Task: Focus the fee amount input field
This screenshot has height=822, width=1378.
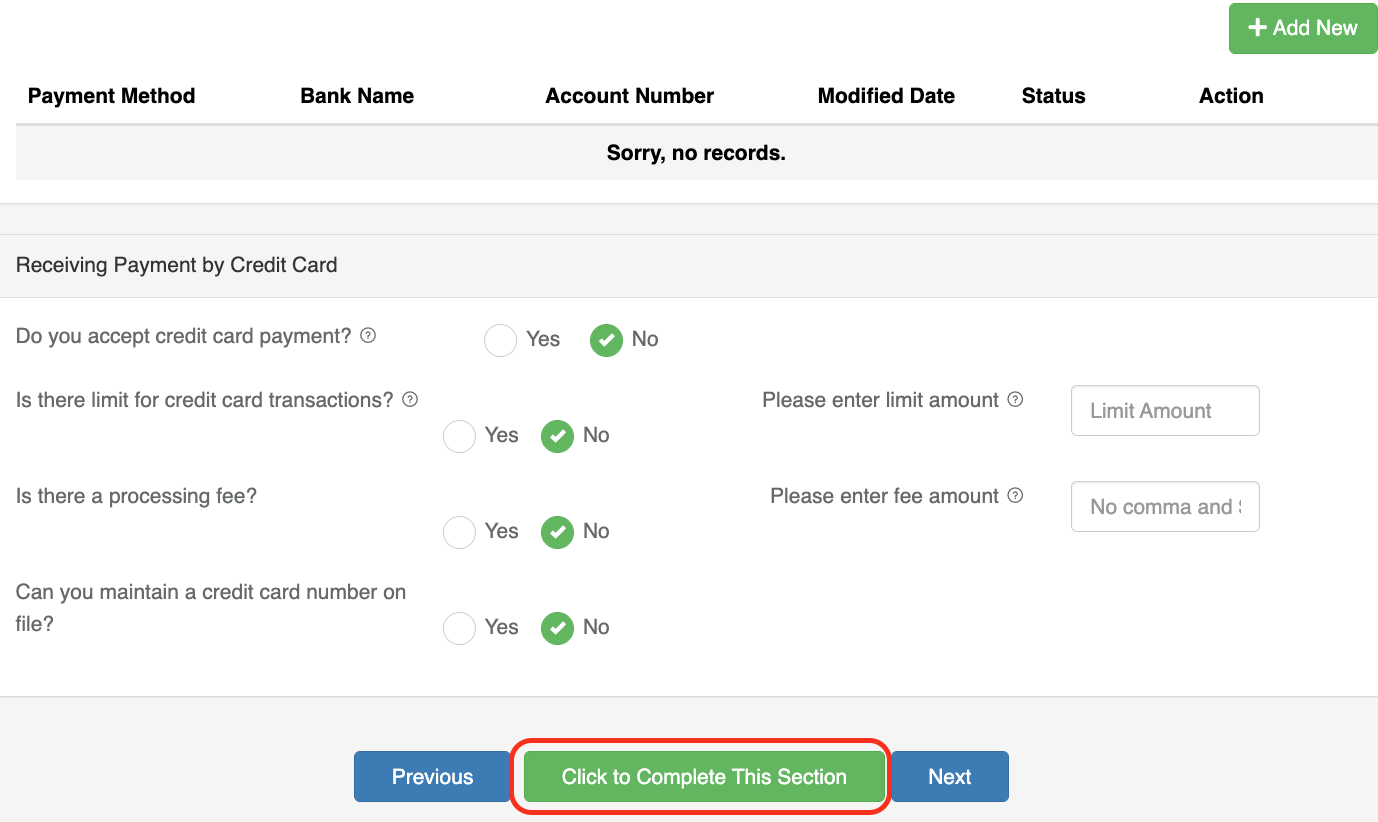Action: (x=1164, y=507)
